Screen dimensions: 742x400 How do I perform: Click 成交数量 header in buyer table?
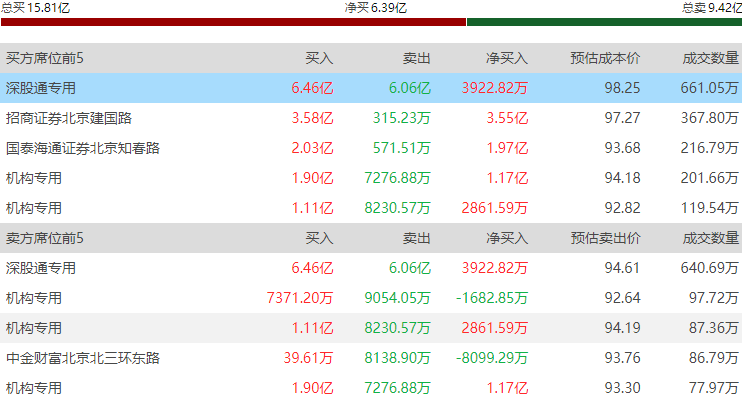pos(710,58)
